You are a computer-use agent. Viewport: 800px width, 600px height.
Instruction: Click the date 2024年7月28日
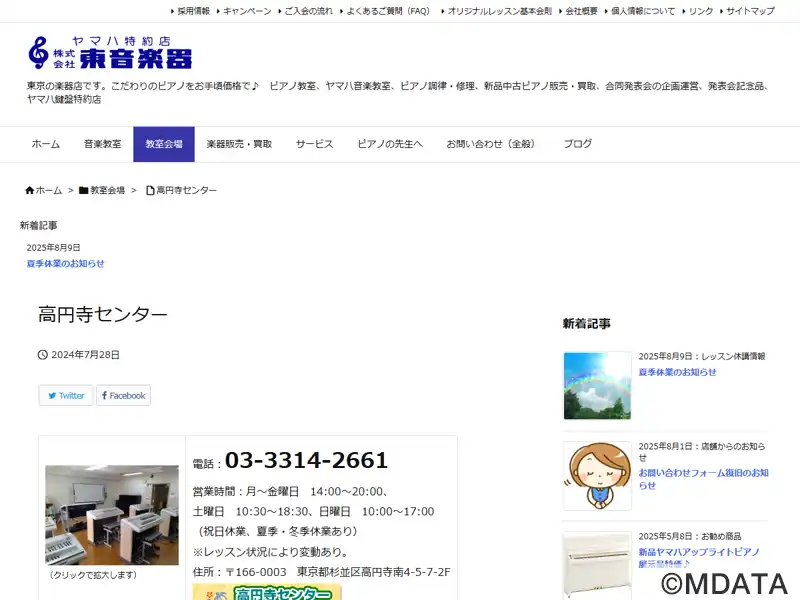(86, 355)
